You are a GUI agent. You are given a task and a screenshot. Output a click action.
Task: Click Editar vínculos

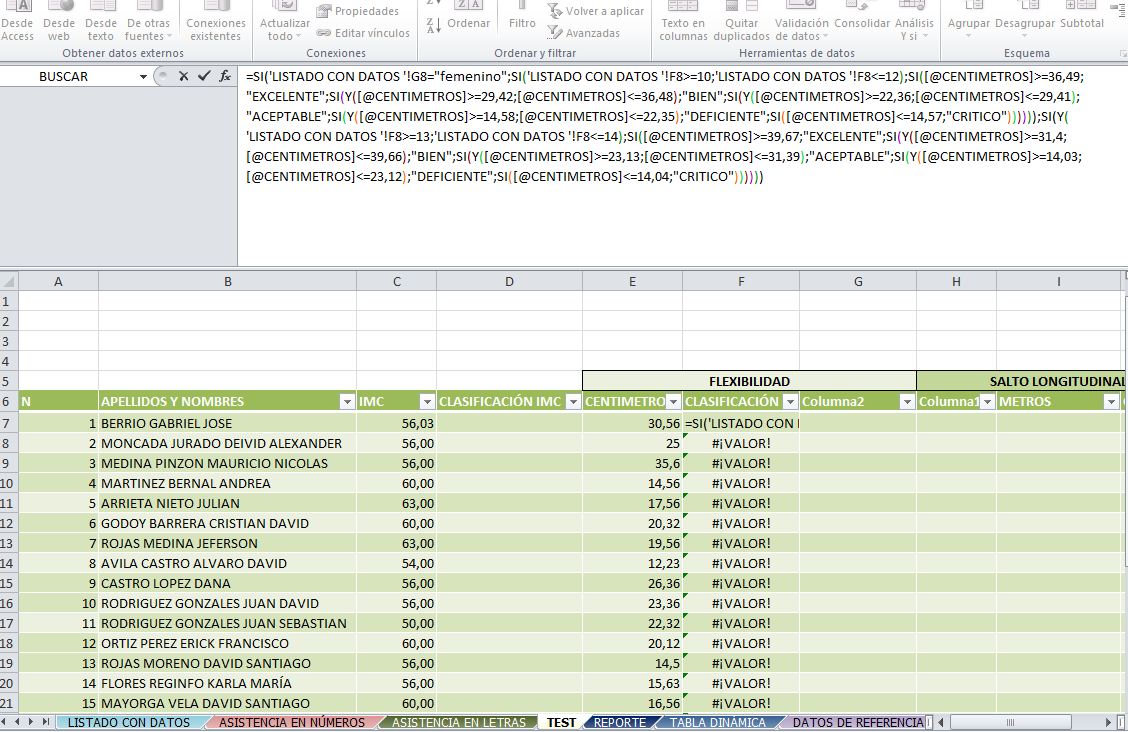click(363, 32)
